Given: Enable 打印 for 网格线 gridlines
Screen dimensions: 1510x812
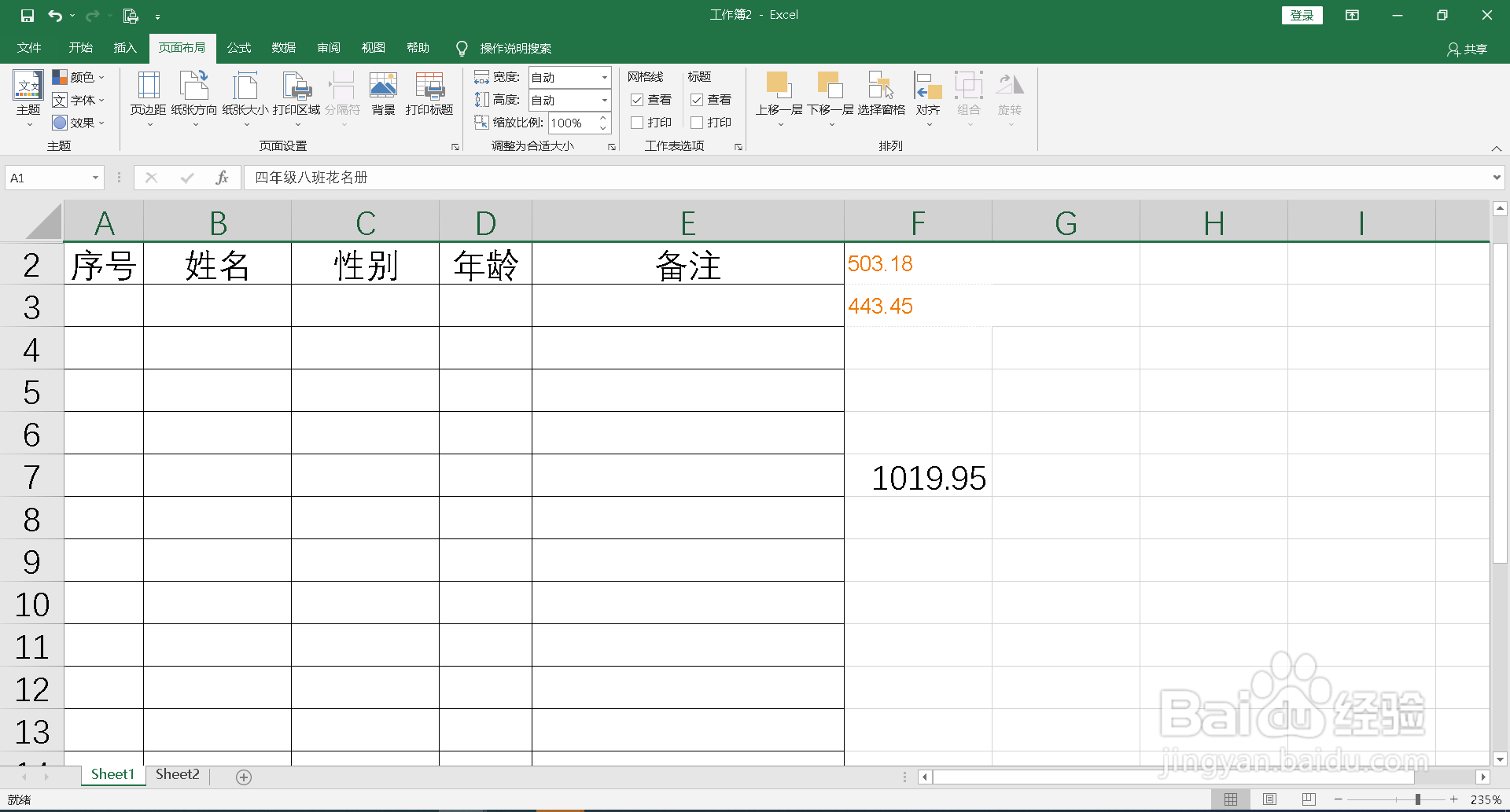Looking at the screenshot, I should point(637,122).
